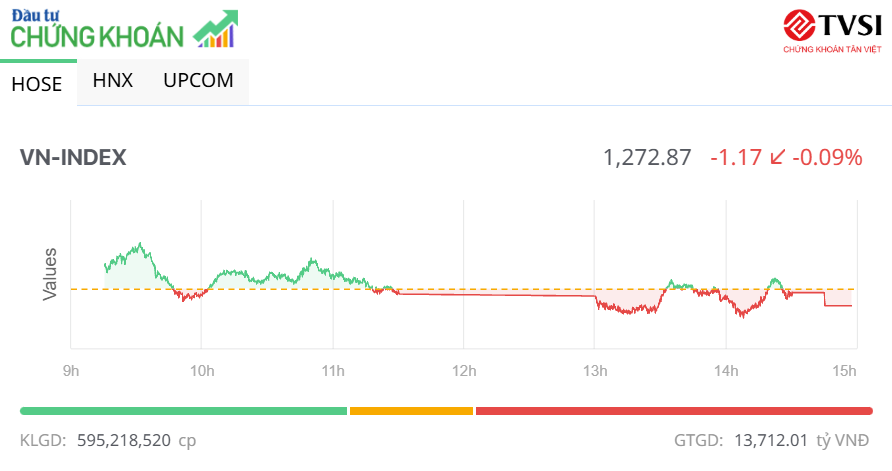Click the KLGD volume value

click(124, 439)
